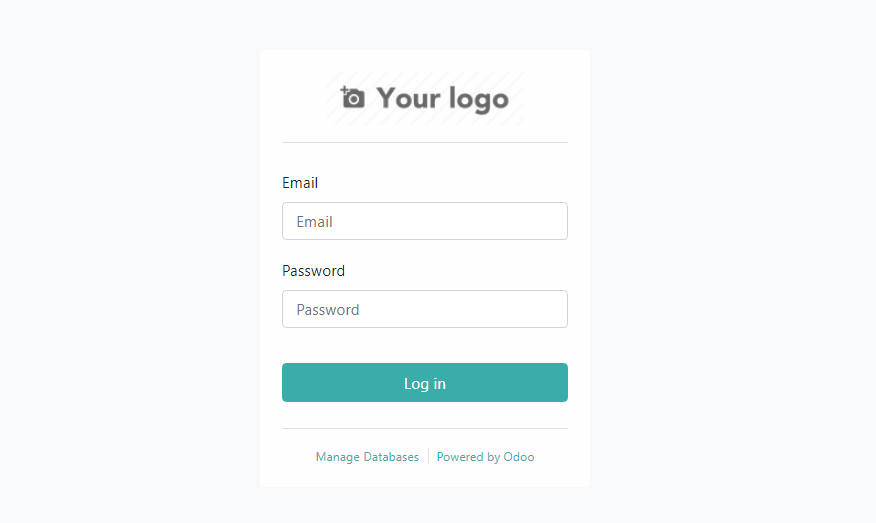This screenshot has height=523, width=876.
Task: Click the Email label above the field
Action: point(300,183)
